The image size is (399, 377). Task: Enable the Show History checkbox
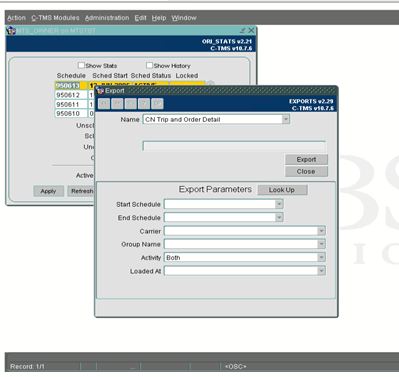point(149,65)
